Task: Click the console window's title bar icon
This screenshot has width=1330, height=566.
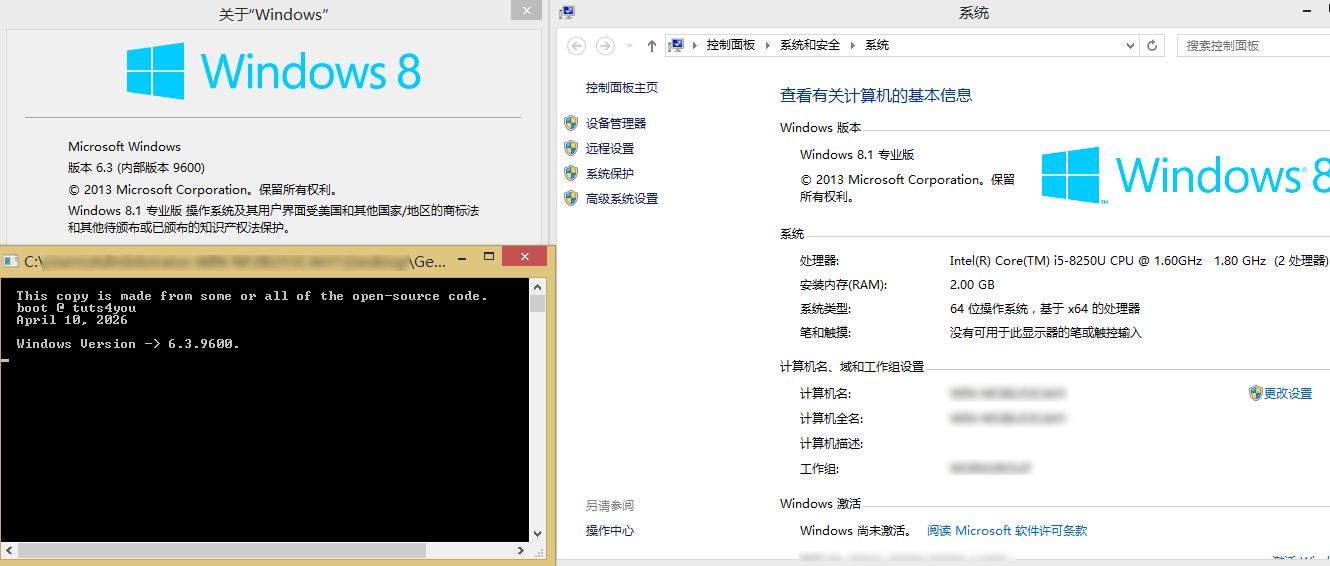Action: (x=11, y=261)
